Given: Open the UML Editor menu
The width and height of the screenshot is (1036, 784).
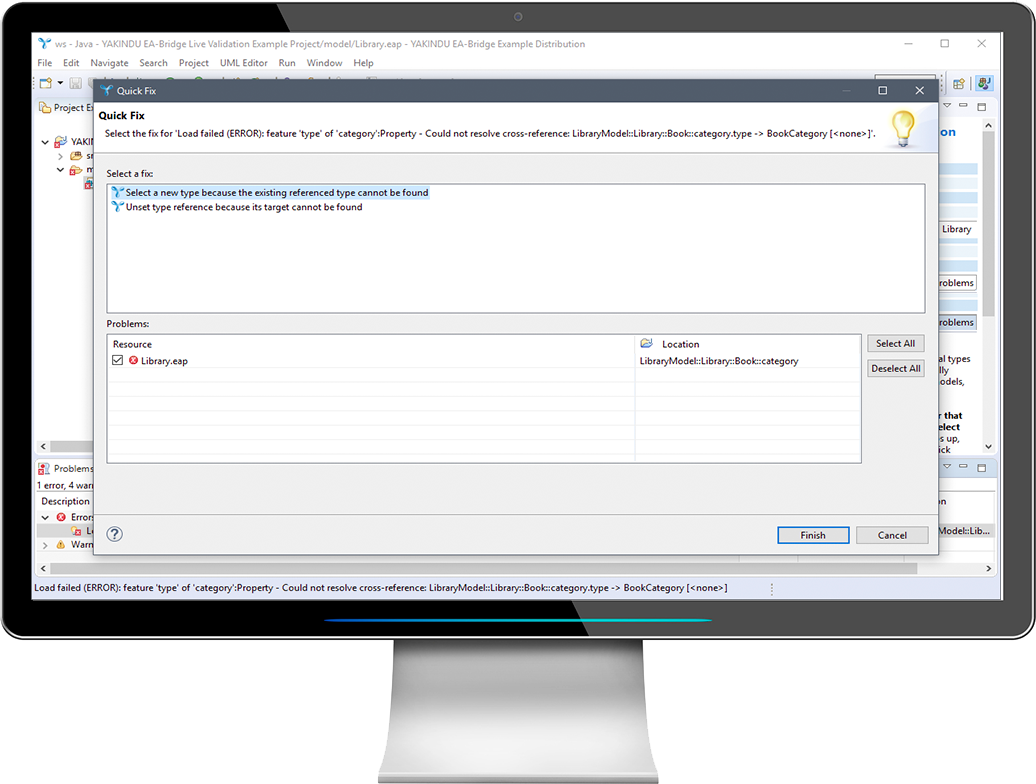Looking at the screenshot, I should (x=244, y=63).
